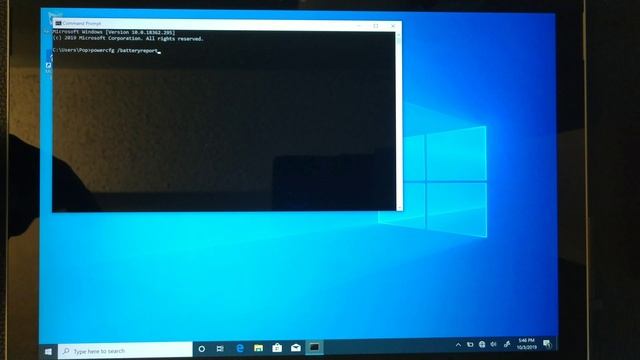Open the network globe tray icon
This screenshot has width=640, height=360.
click(x=482, y=344)
